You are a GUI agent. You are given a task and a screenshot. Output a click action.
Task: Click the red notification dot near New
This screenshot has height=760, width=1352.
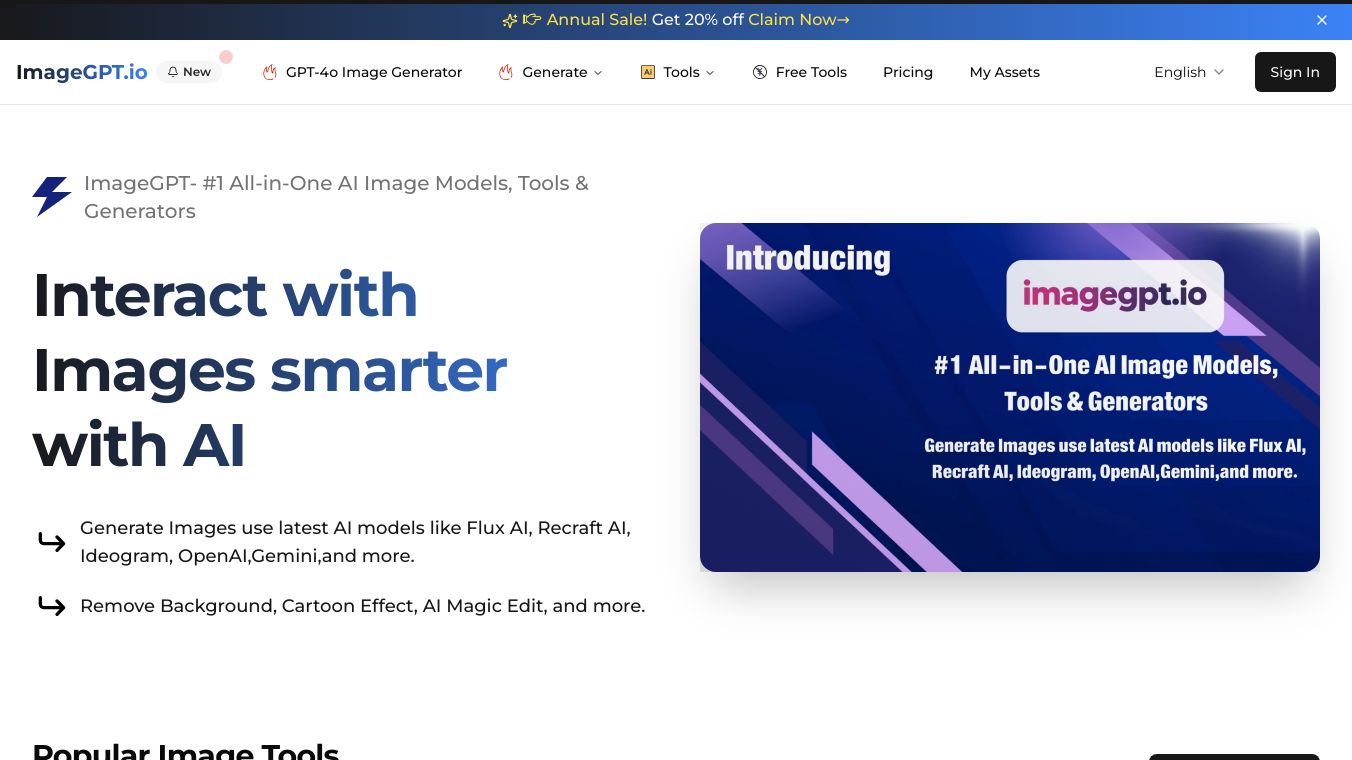point(226,57)
